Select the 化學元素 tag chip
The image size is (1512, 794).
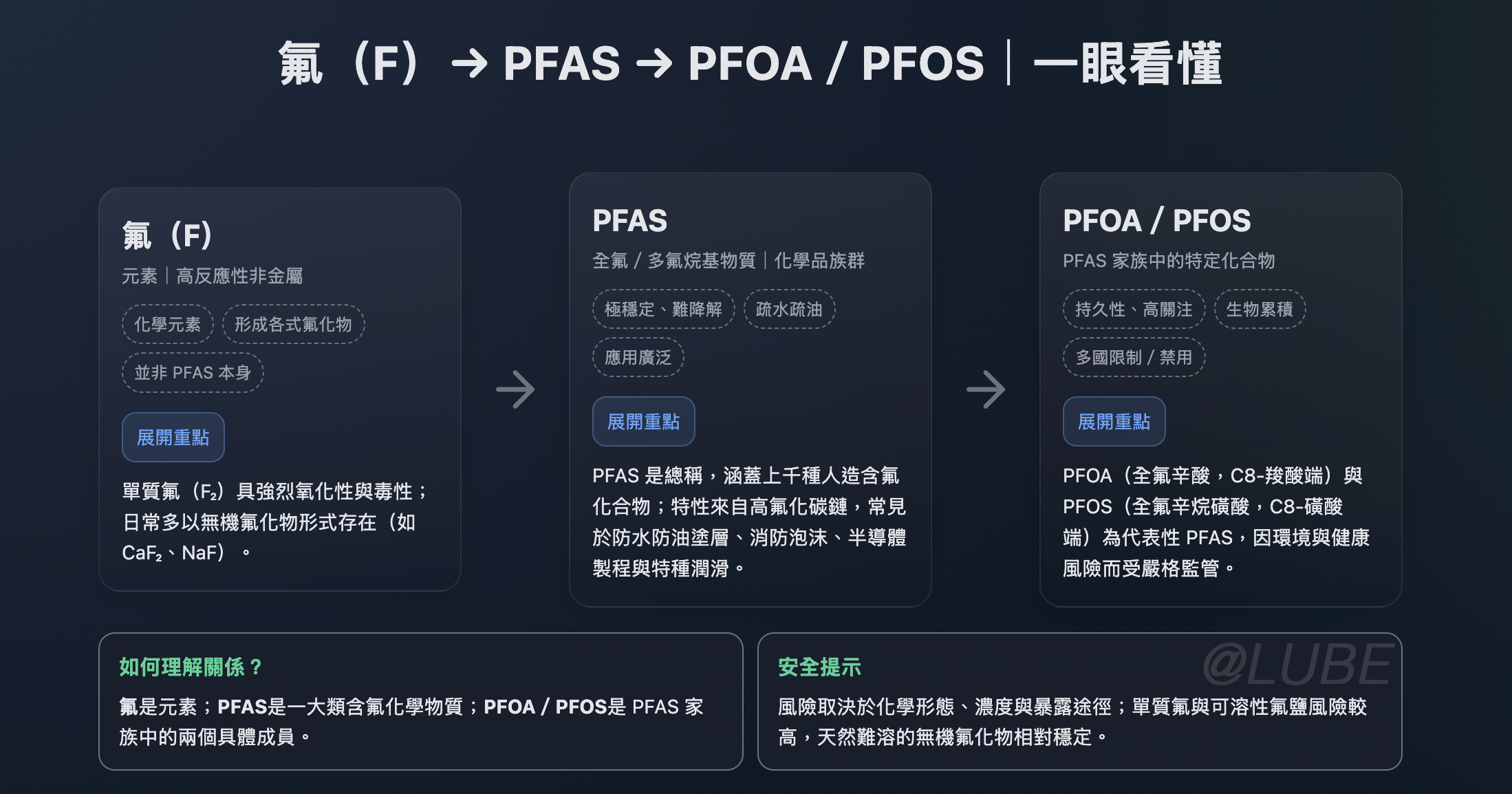point(168,324)
